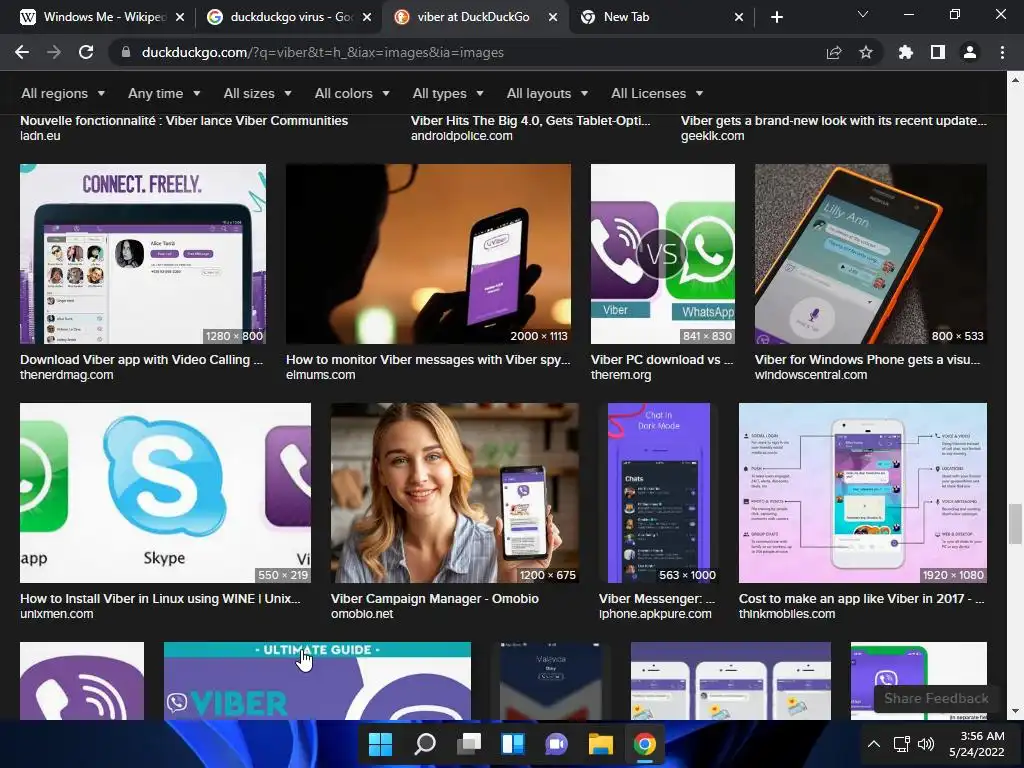Close the duckduckgo virus Google tab
Screen dimensions: 1024x768
[367, 17]
